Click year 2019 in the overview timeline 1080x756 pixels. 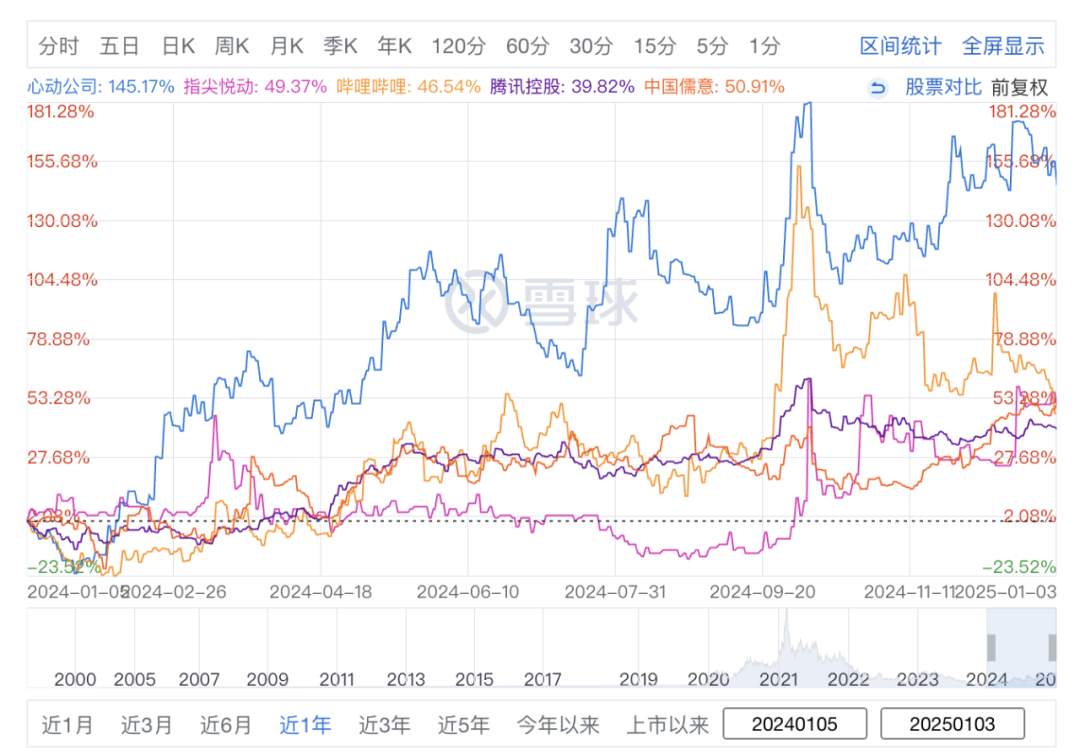[638, 680]
